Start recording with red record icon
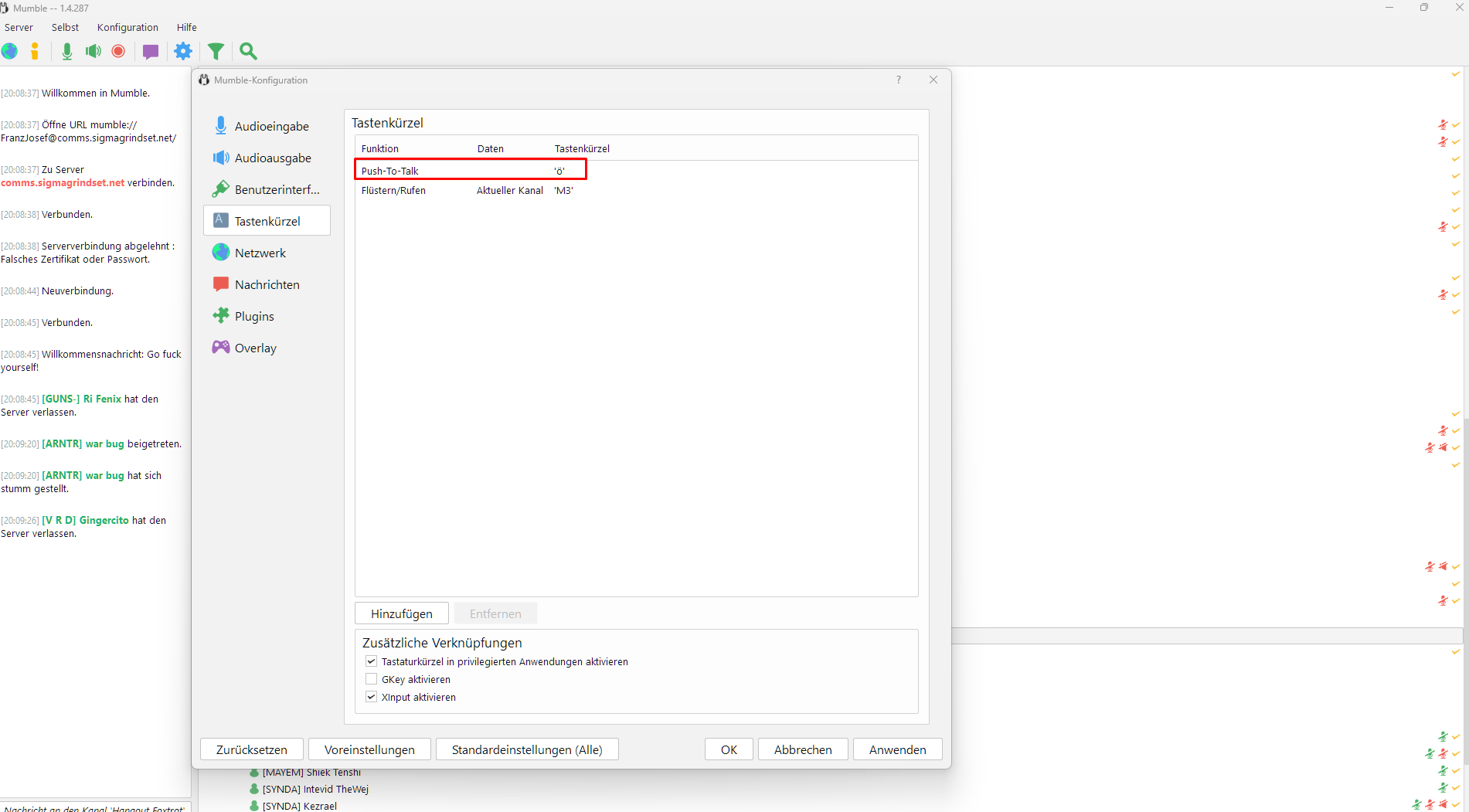 tap(118, 51)
